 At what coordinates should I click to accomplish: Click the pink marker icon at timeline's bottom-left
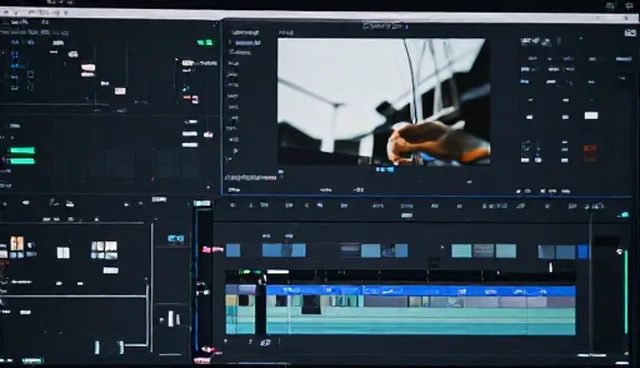point(208,350)
